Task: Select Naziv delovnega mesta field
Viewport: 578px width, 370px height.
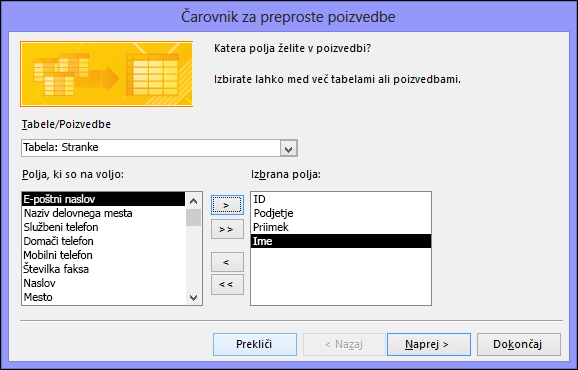Action: (x=104, y=213)
